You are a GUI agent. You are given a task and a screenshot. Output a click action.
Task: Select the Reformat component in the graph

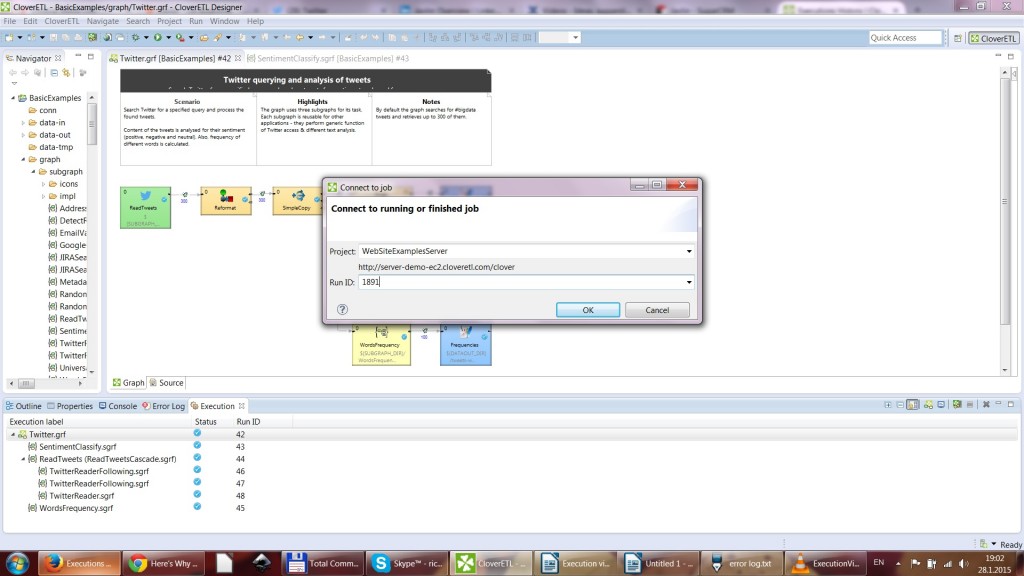click(x=225, y=200)
